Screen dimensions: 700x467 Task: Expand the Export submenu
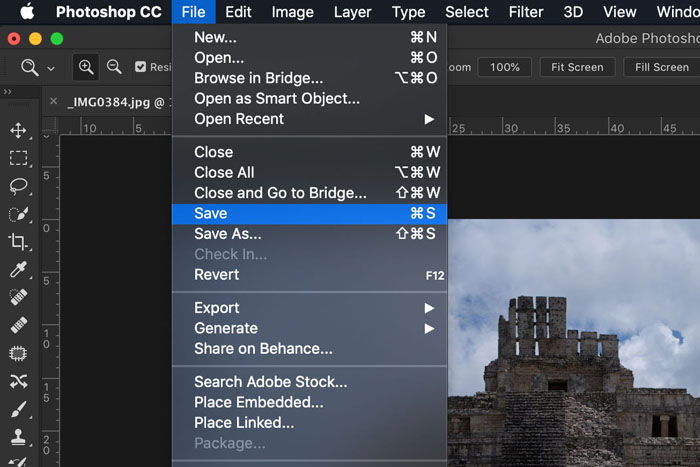coord(309,308)
